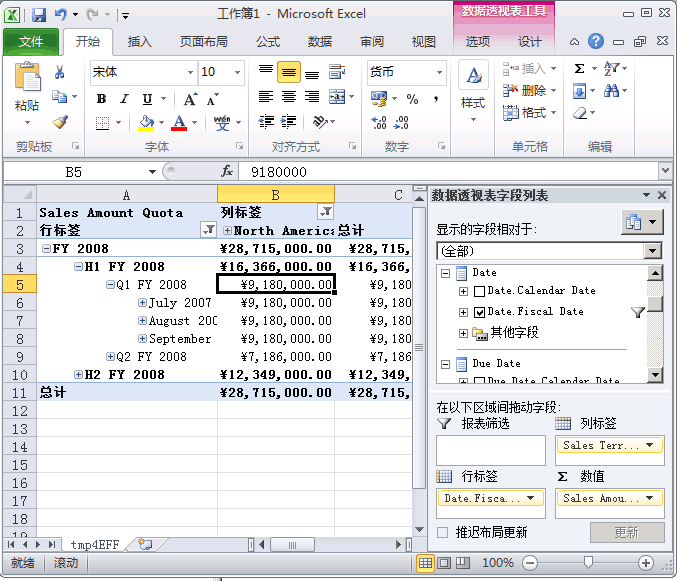Expand the H2 FY 2008 row
The image size is (677, 581).
click(78, 374)
